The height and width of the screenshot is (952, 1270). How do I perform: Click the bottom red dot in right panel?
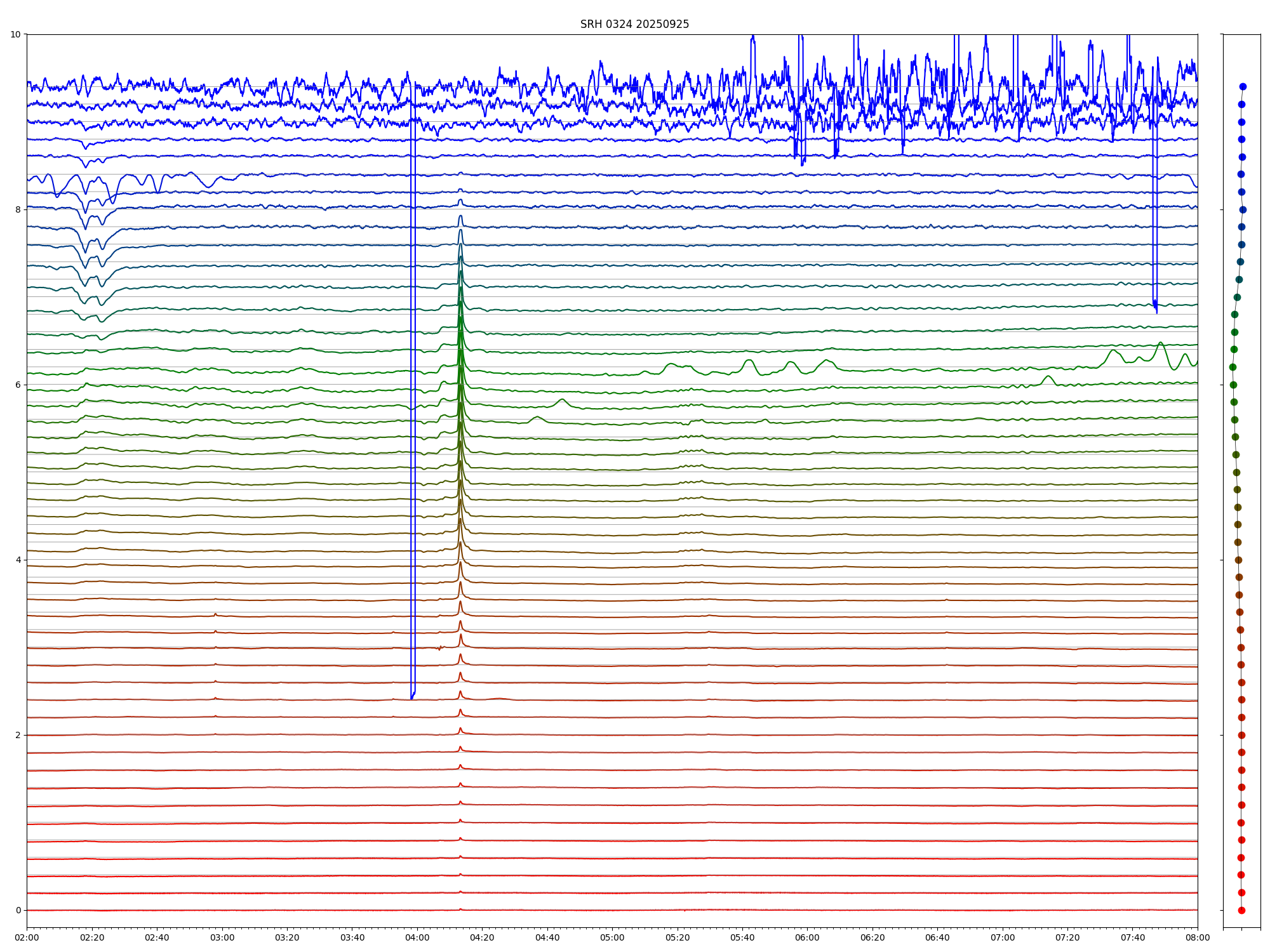click(x=1241, y=910)
